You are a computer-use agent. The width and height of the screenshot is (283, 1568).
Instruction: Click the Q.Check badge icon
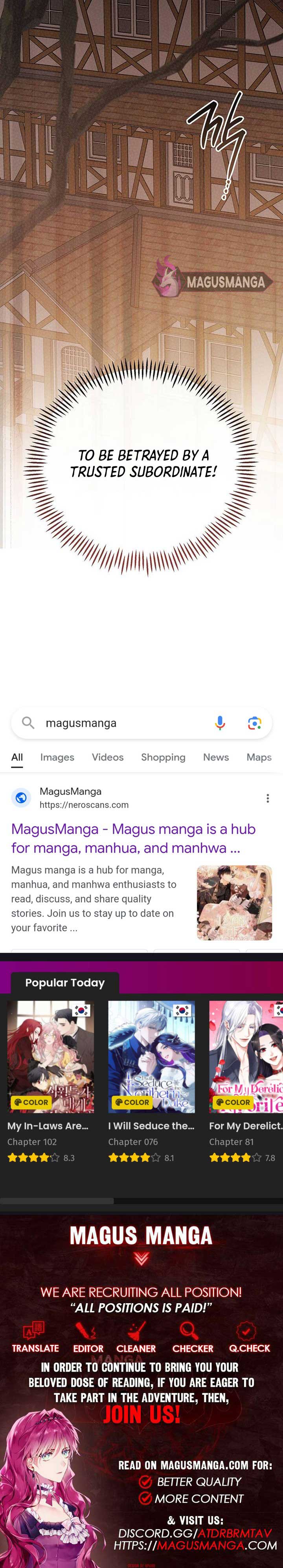coord(246,1330)
